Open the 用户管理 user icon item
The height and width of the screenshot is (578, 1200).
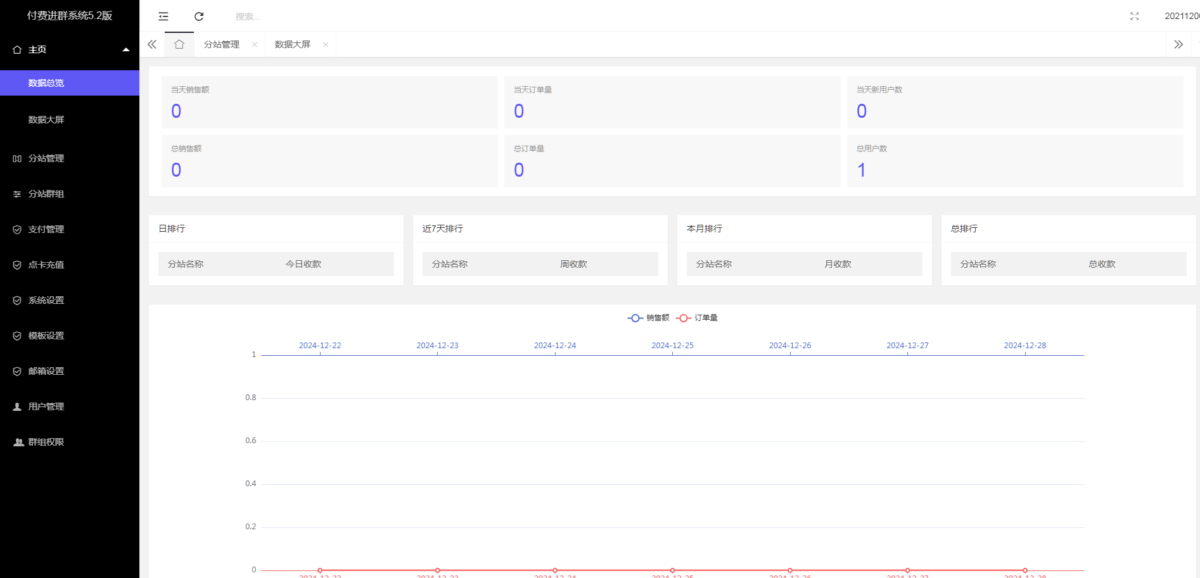tap(69, 407)
